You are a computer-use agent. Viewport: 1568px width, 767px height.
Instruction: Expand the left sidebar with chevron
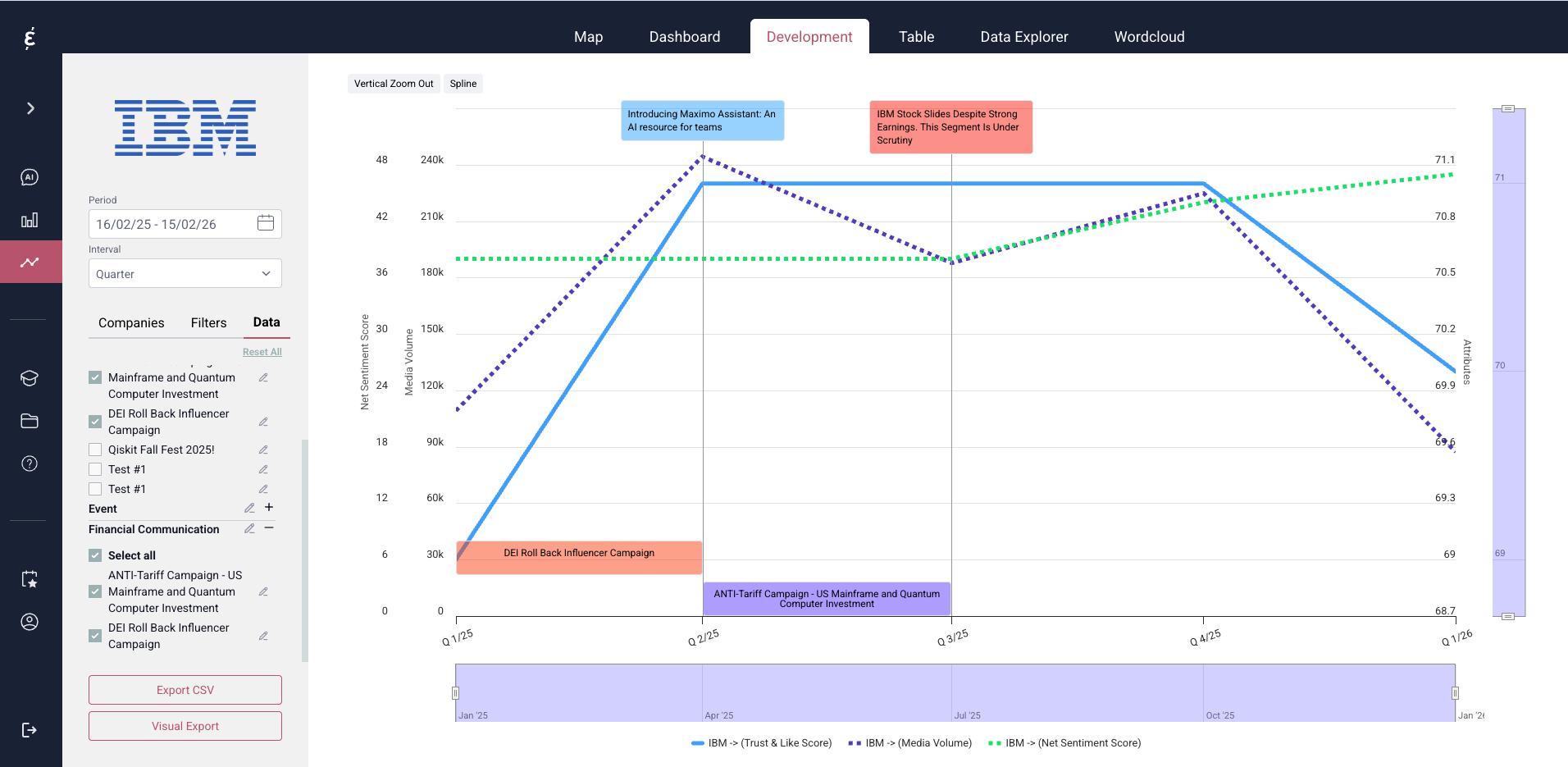pyautogui.click(x=30, y=108)
